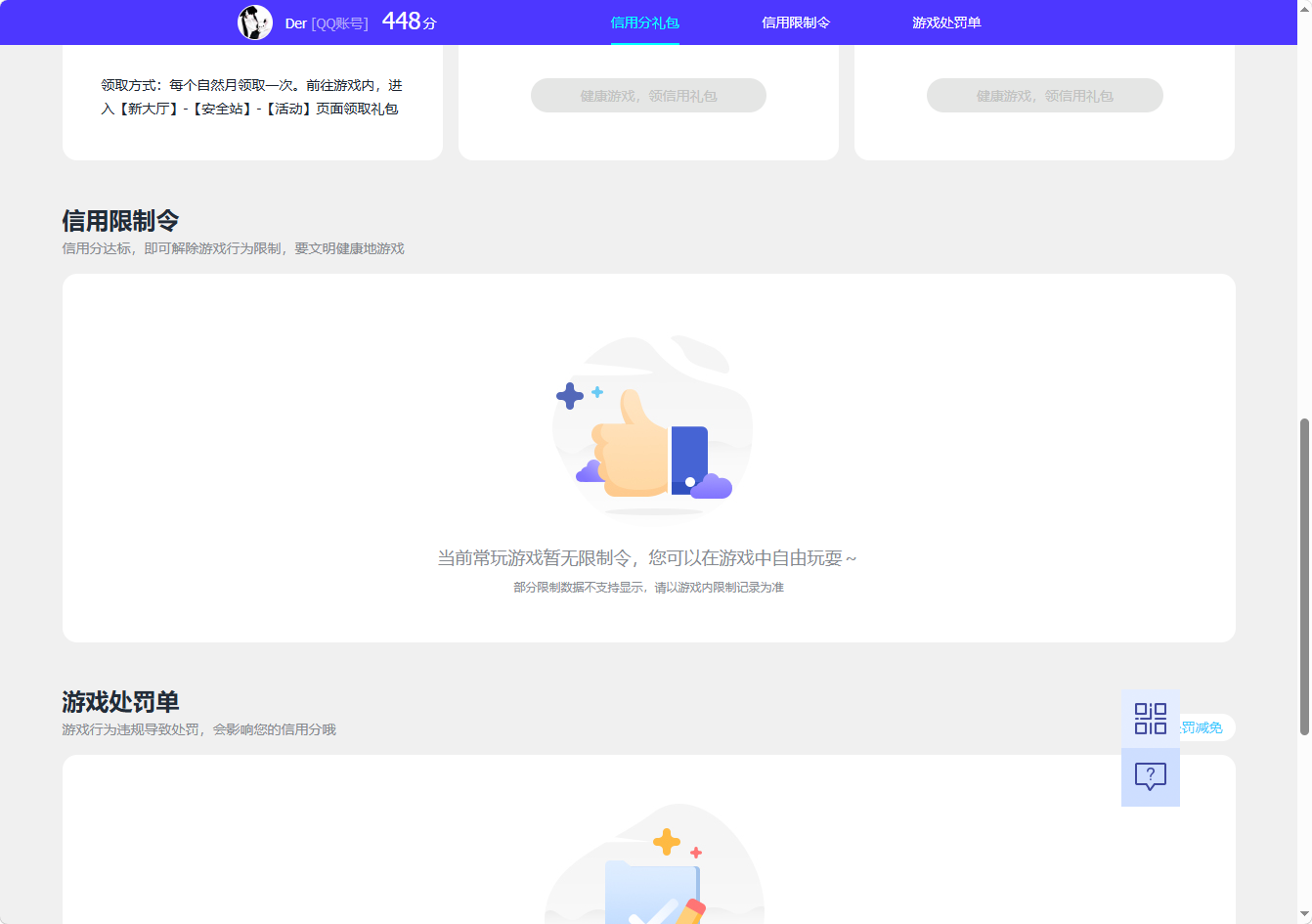The image size is (1312, 924).
Task: Click the vertical scrollbar thumb
Action: pos(1304,577)
